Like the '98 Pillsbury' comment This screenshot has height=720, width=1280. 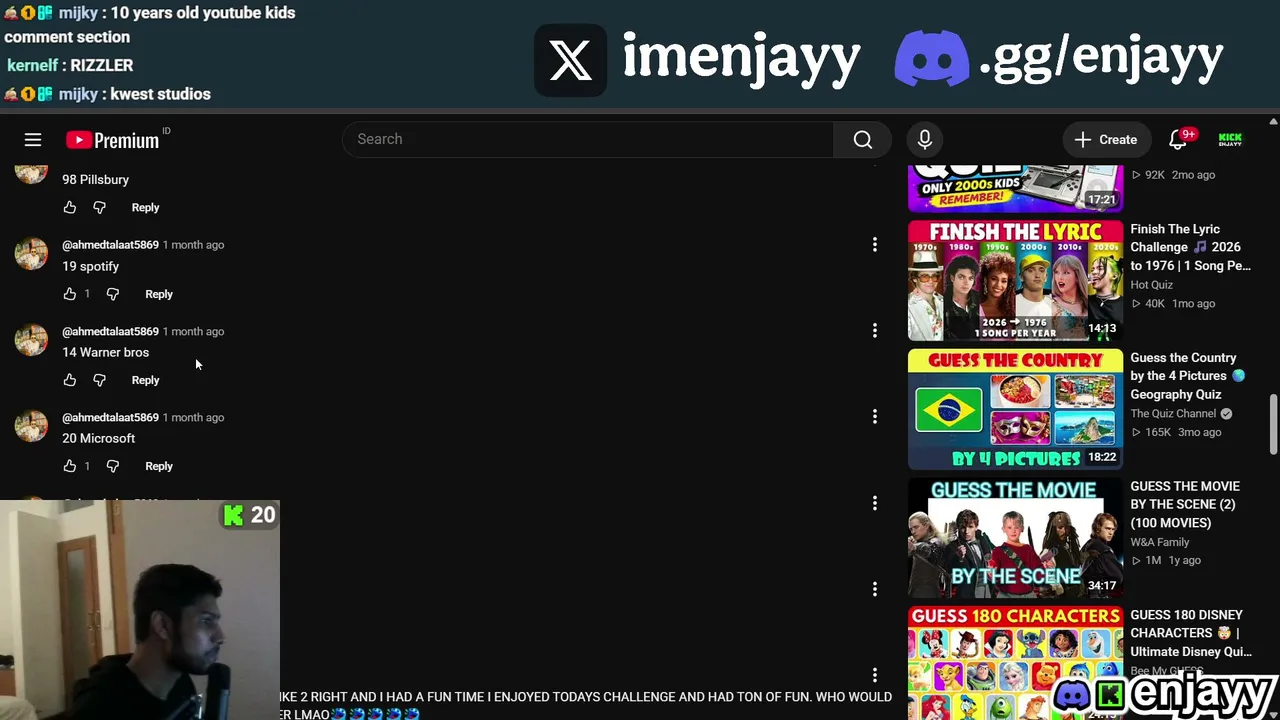pyautogui.click(x=70, y=208)
